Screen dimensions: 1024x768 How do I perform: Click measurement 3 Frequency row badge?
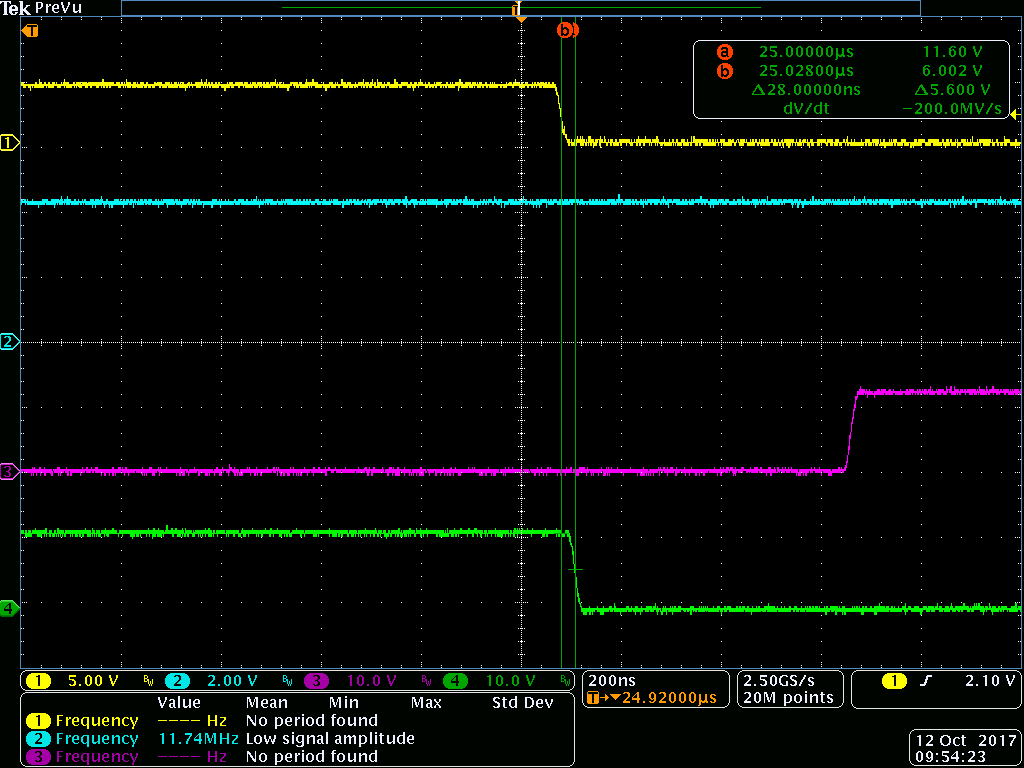[x=39, y=756]
